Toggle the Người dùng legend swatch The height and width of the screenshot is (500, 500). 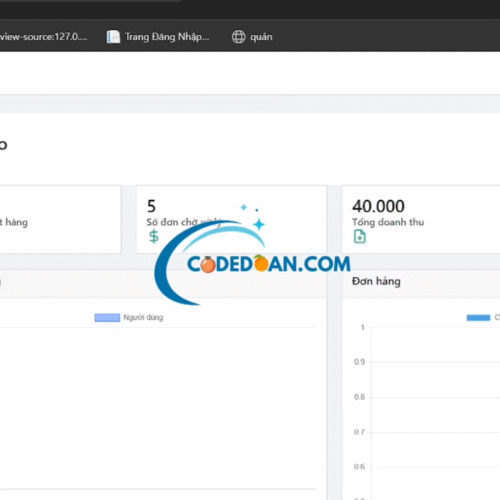tap(107, 318)
